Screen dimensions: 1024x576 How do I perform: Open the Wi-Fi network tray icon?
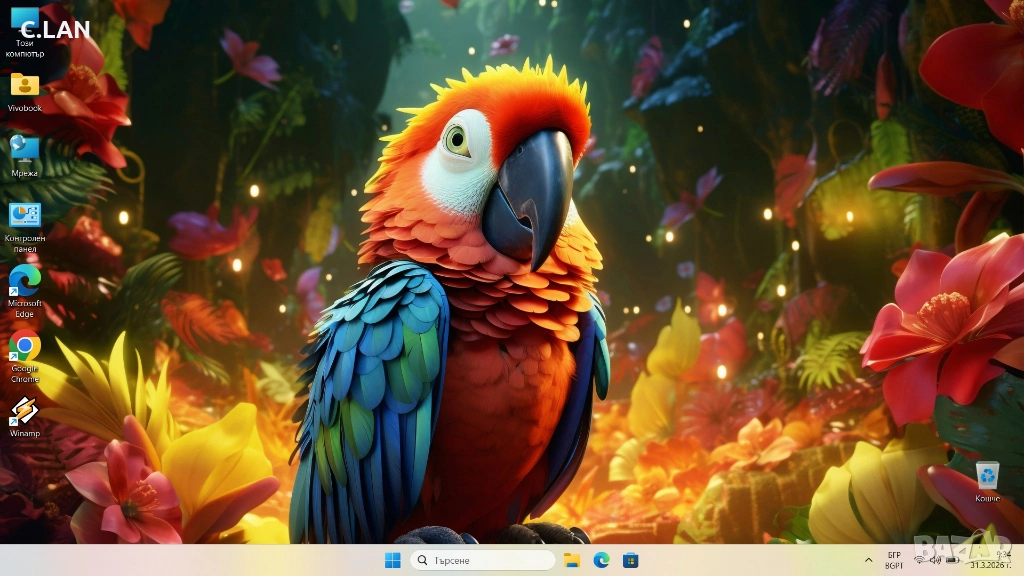click(x=919, y=560)
